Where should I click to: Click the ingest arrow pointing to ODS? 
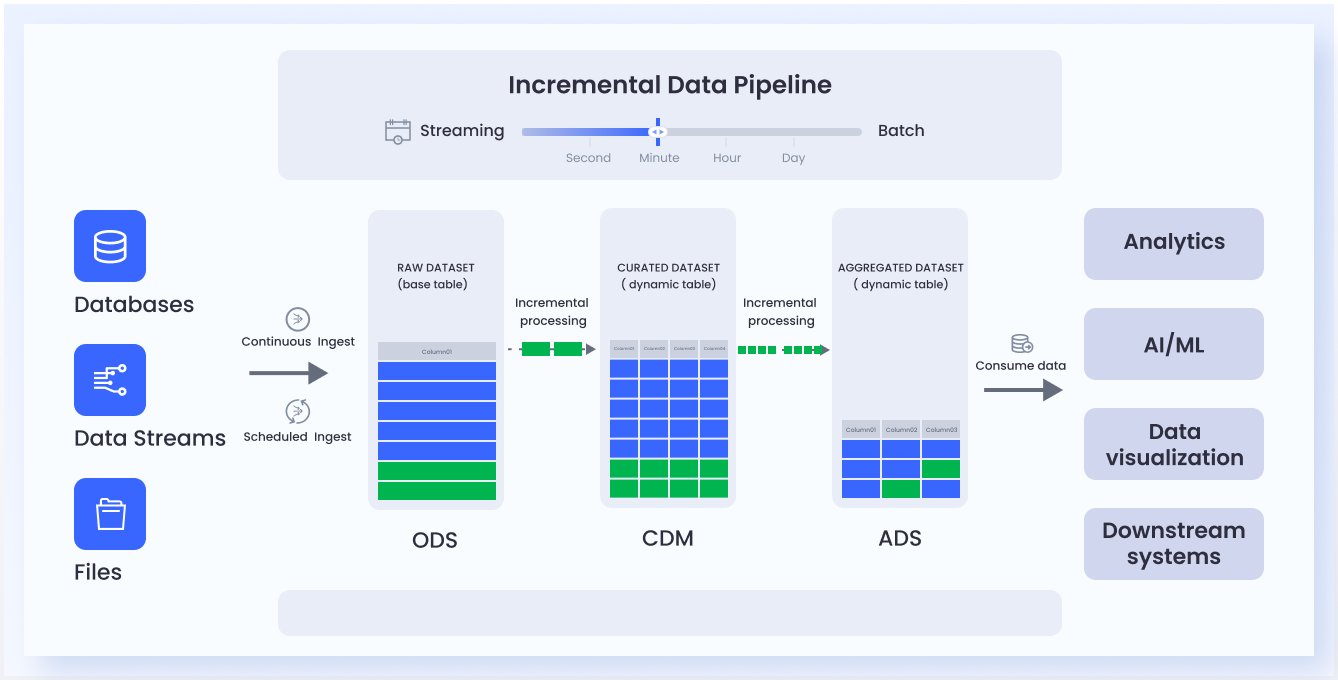pyautogui.click(x=288, y=373)
